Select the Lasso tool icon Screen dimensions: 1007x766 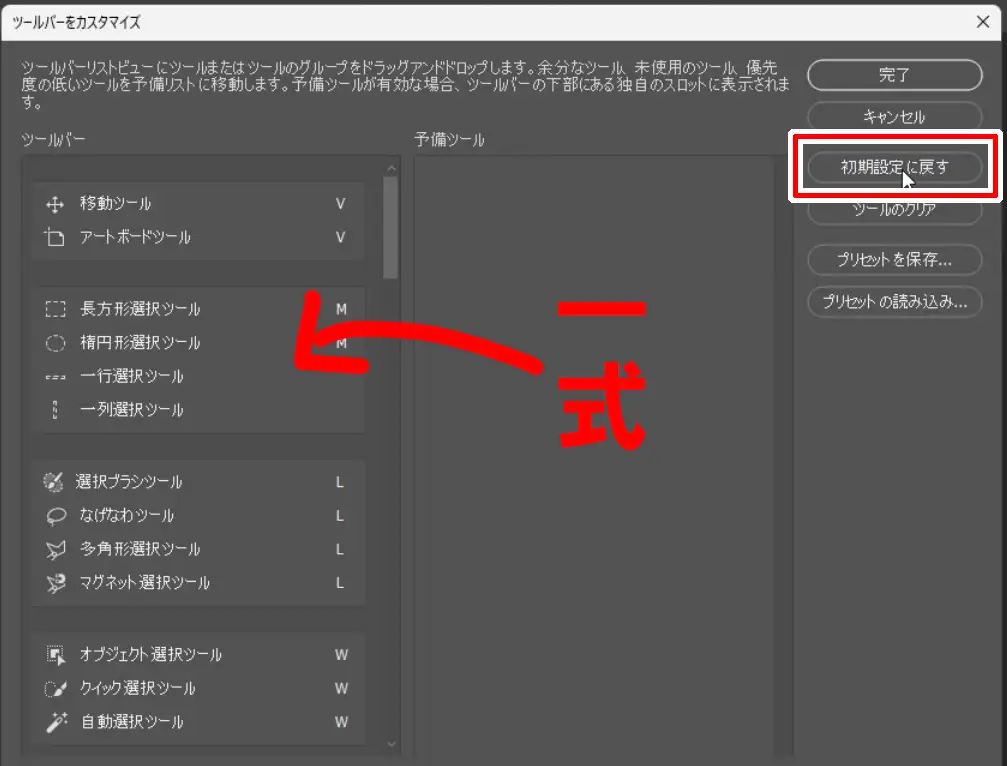tap(55, 516)
